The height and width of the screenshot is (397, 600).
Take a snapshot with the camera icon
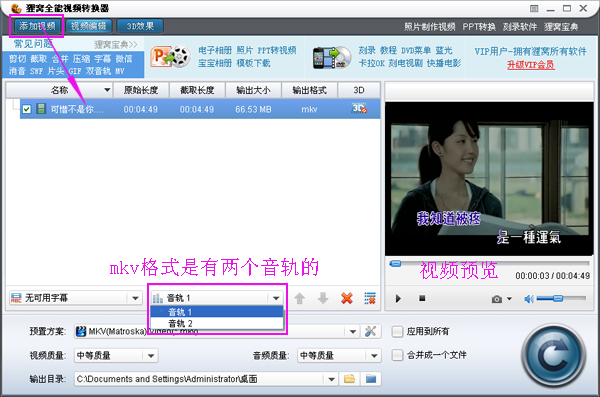pyautogui.click(x=497, y=299)
